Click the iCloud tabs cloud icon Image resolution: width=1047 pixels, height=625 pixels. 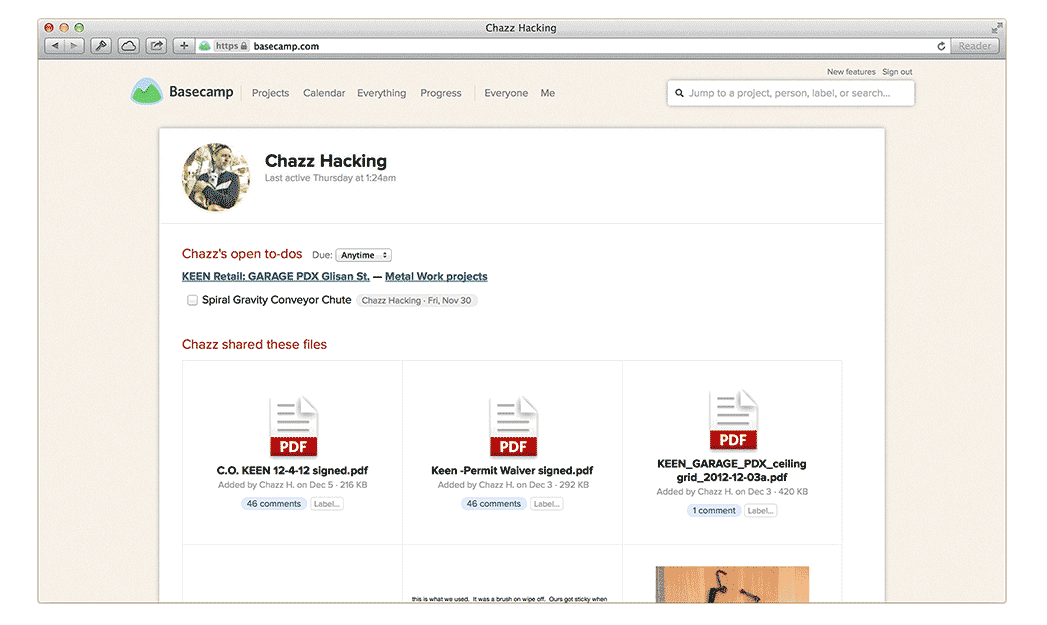pyautogui.click(x=129, y=46)
